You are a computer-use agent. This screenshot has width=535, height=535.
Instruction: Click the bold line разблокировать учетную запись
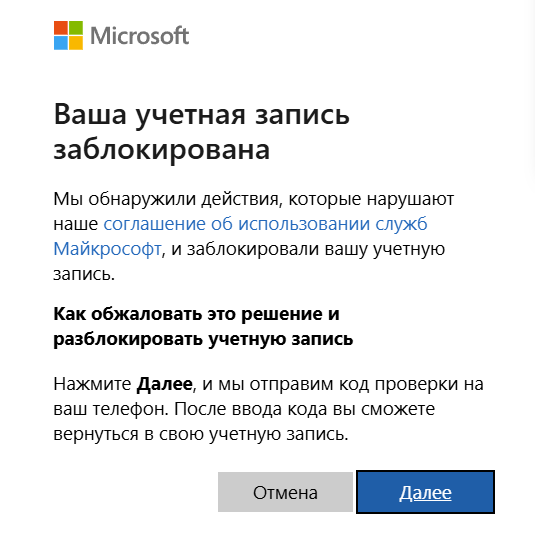click(203, 339)
